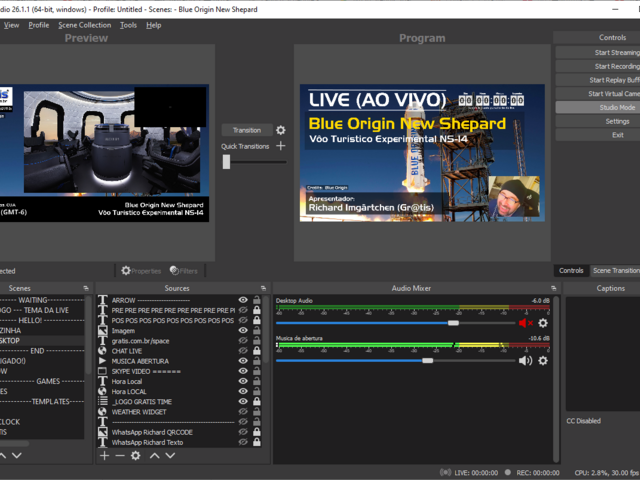The image size is (640, 480).
Task: Switch to the Scene Transitions tab
Action: click(x=615, y=270)
